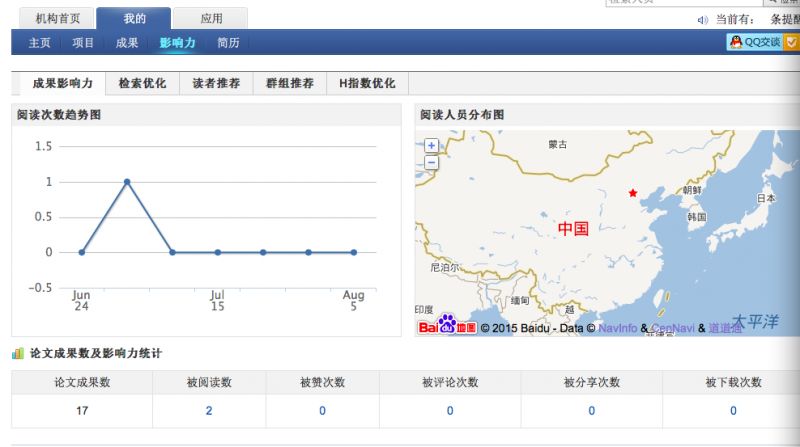Open 项目 in navigation bar
Screen dimensions: 800x447
[x=83, y=43]
